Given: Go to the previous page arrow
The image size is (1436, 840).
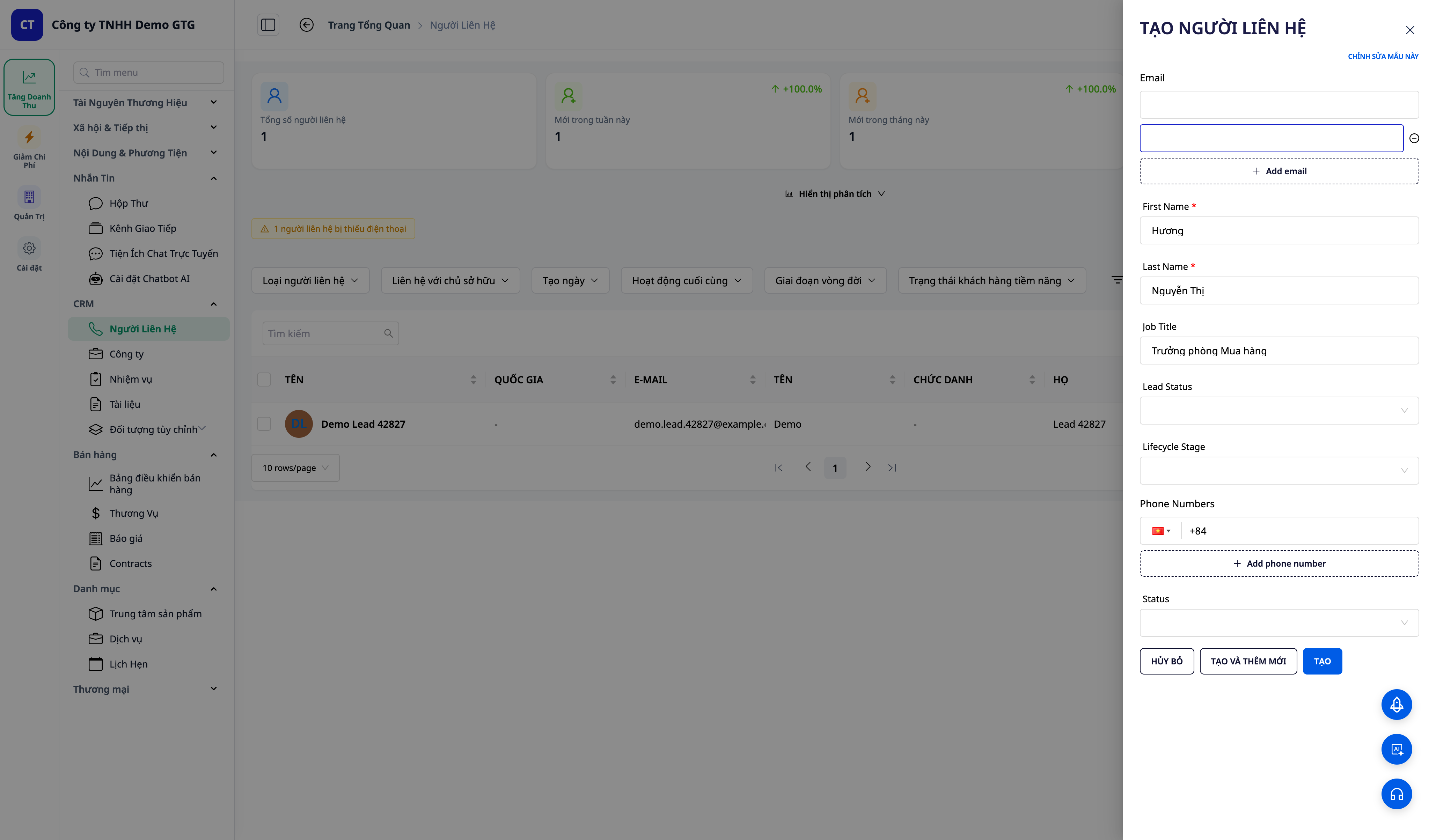Looking at the screenshot, I should 807,467.
